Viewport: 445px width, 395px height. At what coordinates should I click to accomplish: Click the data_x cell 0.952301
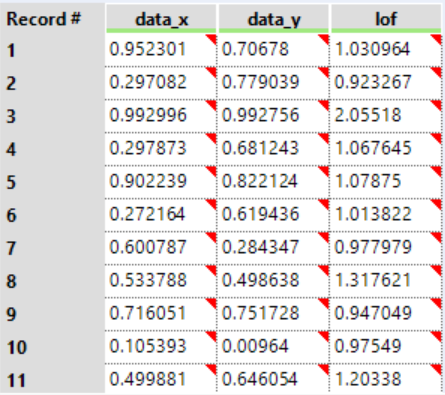161,50
